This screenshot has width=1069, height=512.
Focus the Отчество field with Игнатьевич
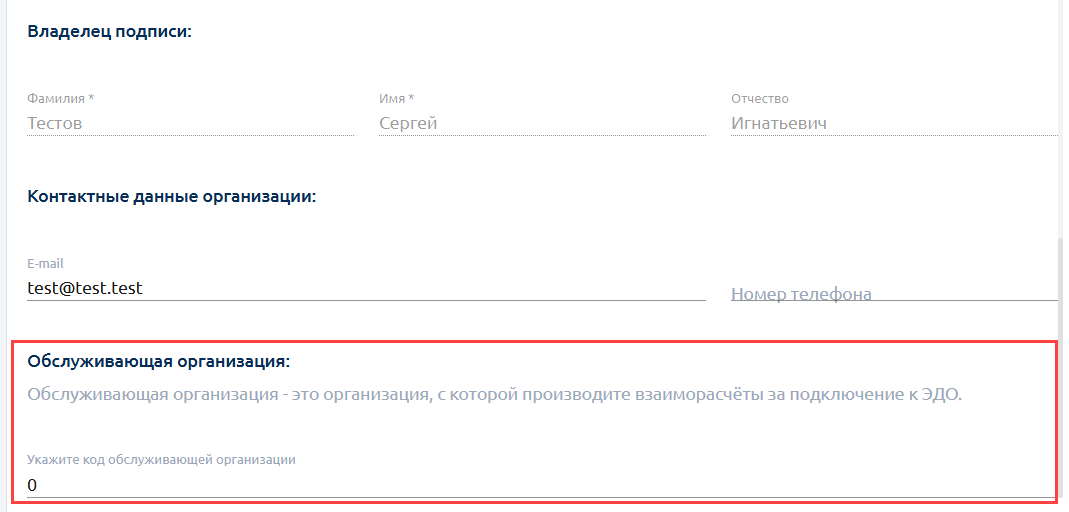tap(893, 124)
